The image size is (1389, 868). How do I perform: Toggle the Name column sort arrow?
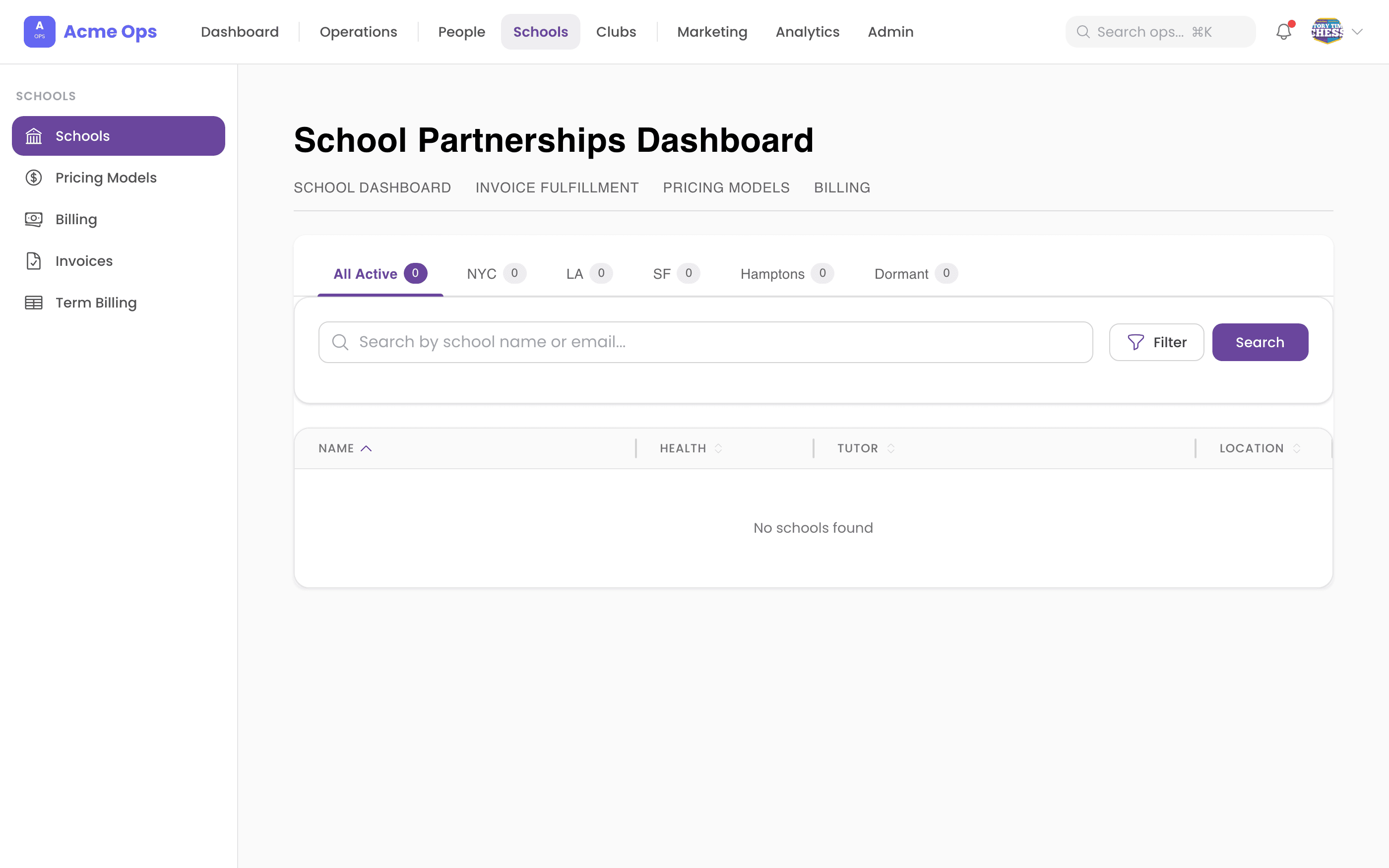(x=367, y=448)
